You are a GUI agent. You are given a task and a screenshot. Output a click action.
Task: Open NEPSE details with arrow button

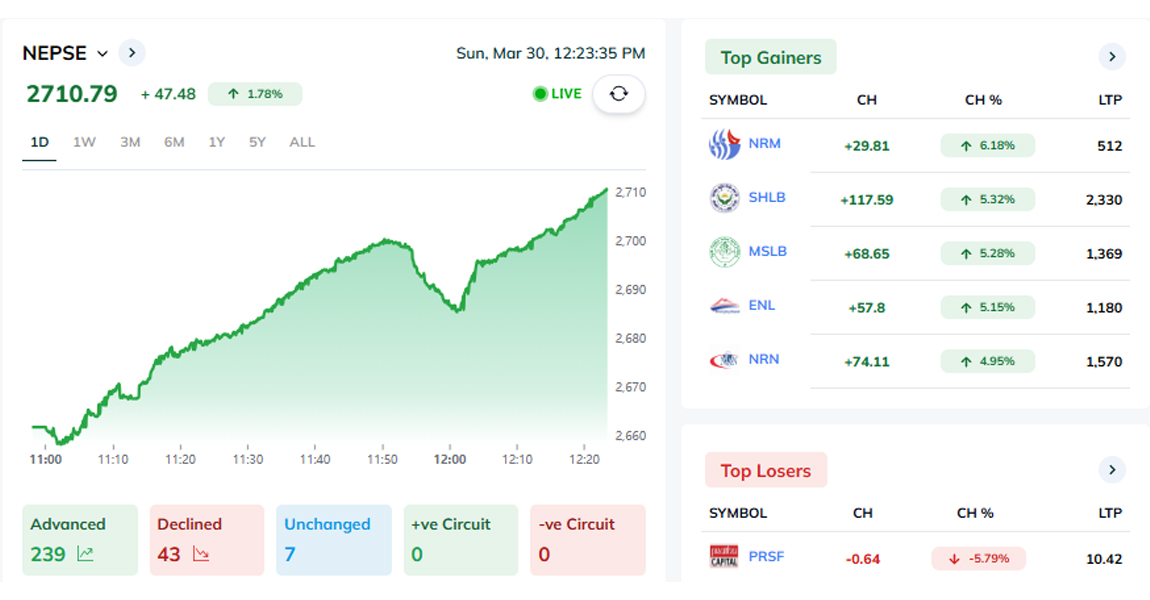(132, 53)
